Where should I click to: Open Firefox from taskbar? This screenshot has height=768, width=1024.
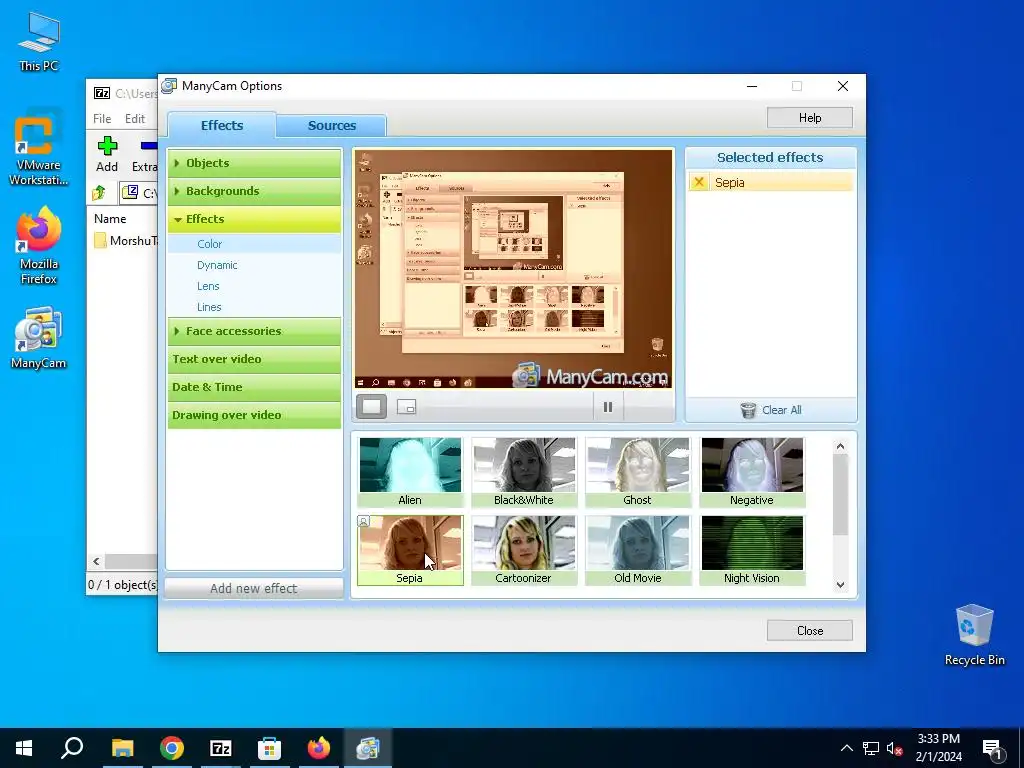coord(319,748)
